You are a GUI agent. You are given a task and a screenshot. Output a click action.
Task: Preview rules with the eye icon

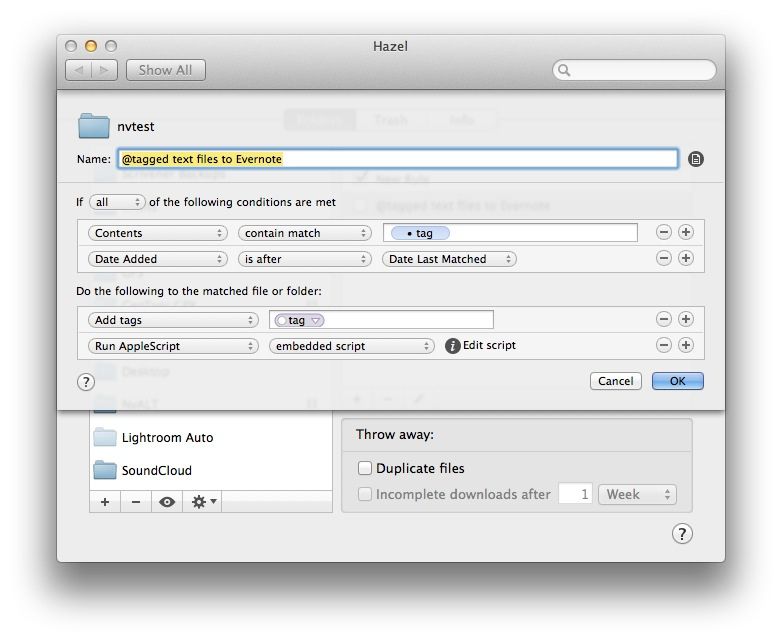[x=167, y=502]
